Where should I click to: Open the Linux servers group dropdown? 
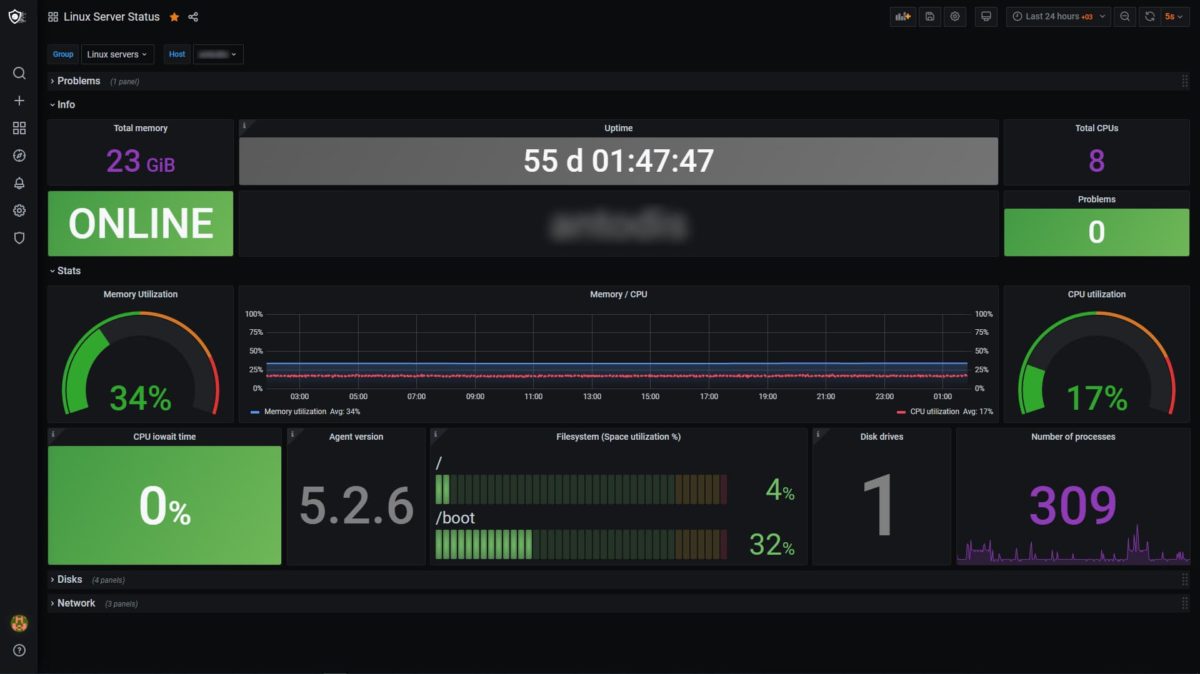(x=117, y=54)
